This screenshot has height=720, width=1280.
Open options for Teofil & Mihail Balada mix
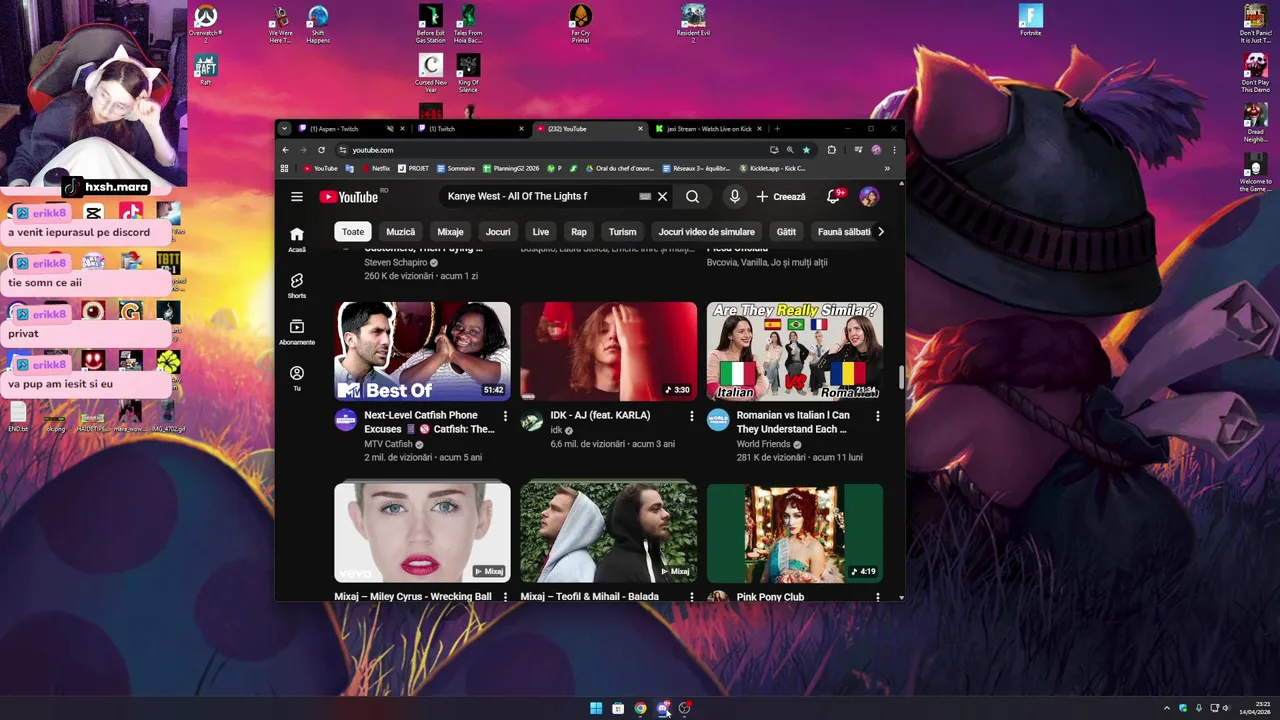(x=691, y=597)
